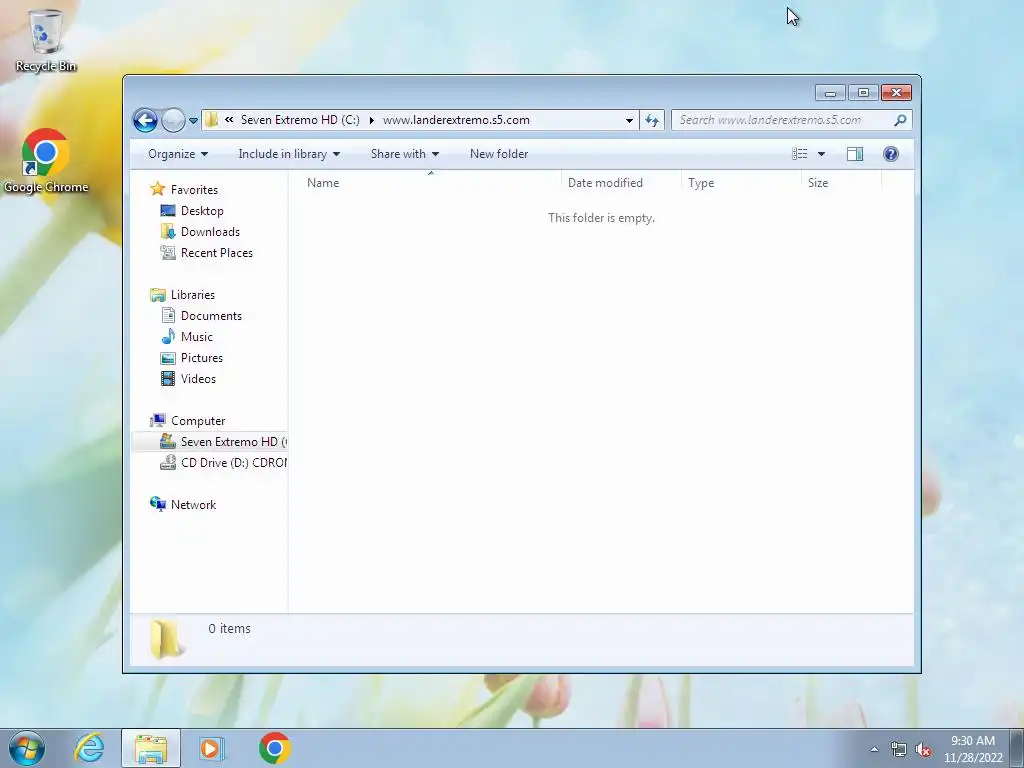Image resolution: width=1024 pixels, height=768 pixels.
Task: Click the Music note icon
Action: pos(168,336)
